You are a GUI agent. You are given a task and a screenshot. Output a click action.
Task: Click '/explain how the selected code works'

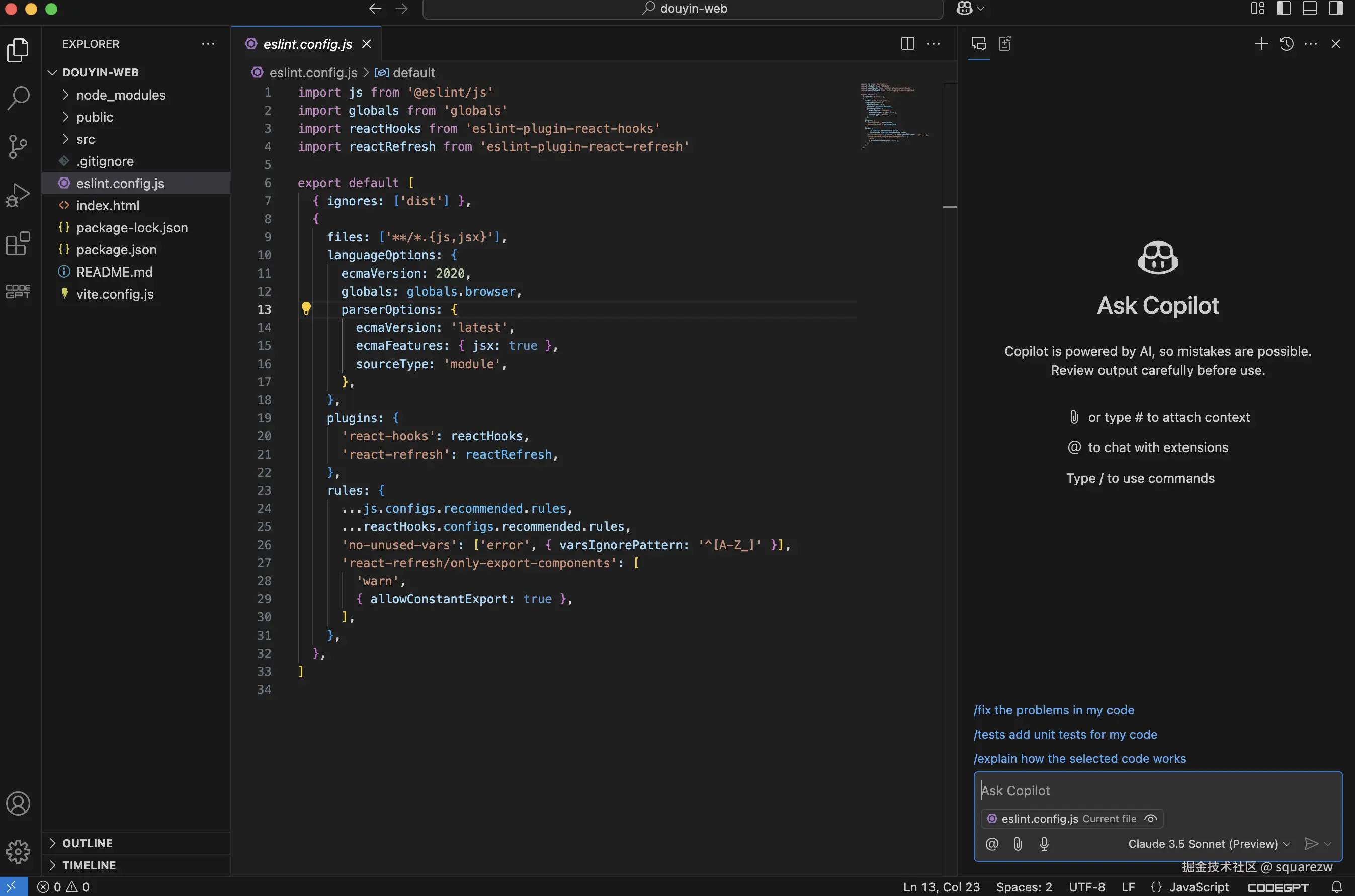tap(1079, 758)
